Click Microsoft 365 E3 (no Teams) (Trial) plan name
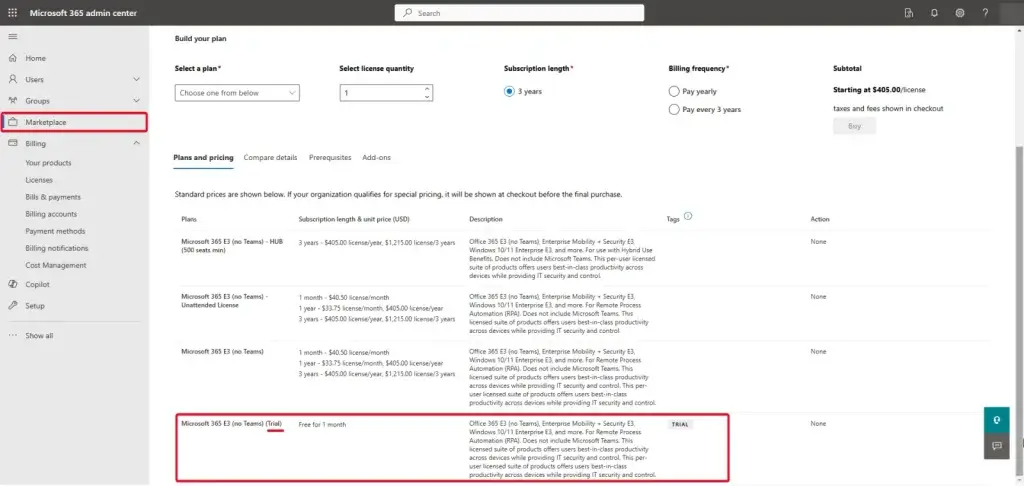Screen dimensions: 1024x486 click(232, 424)
